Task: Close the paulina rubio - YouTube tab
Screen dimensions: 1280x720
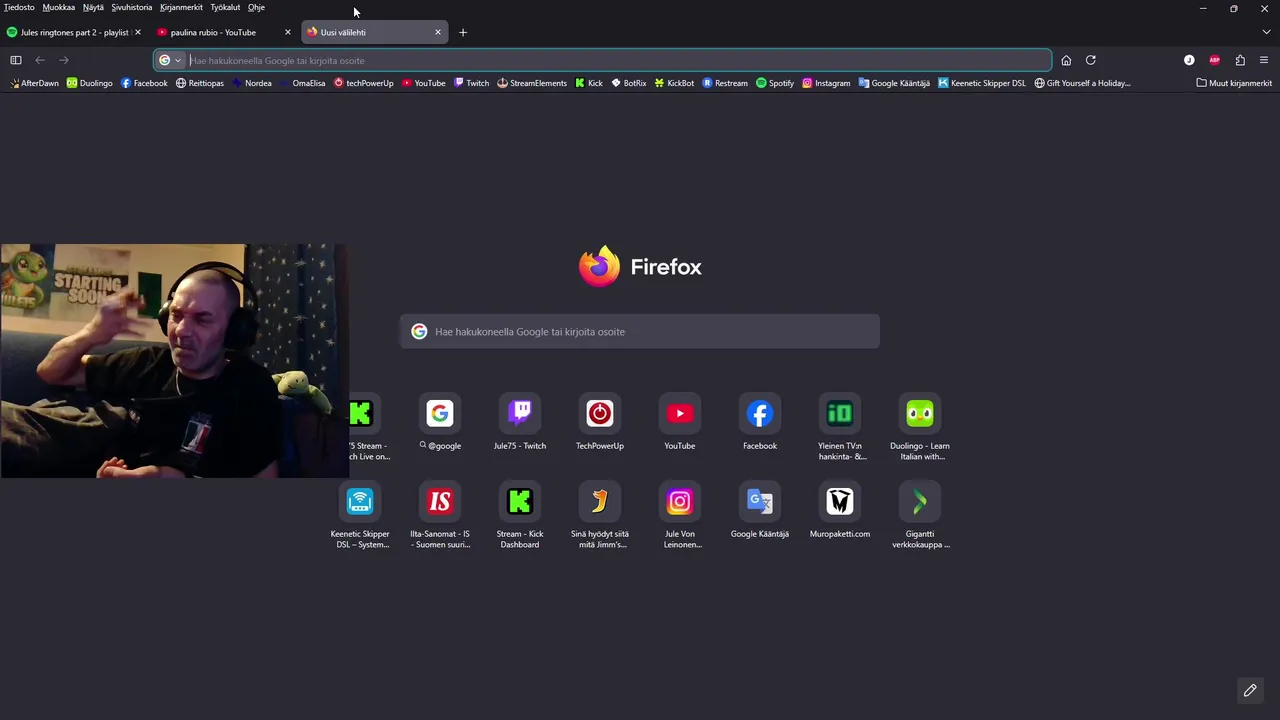Action: [288, 32]
